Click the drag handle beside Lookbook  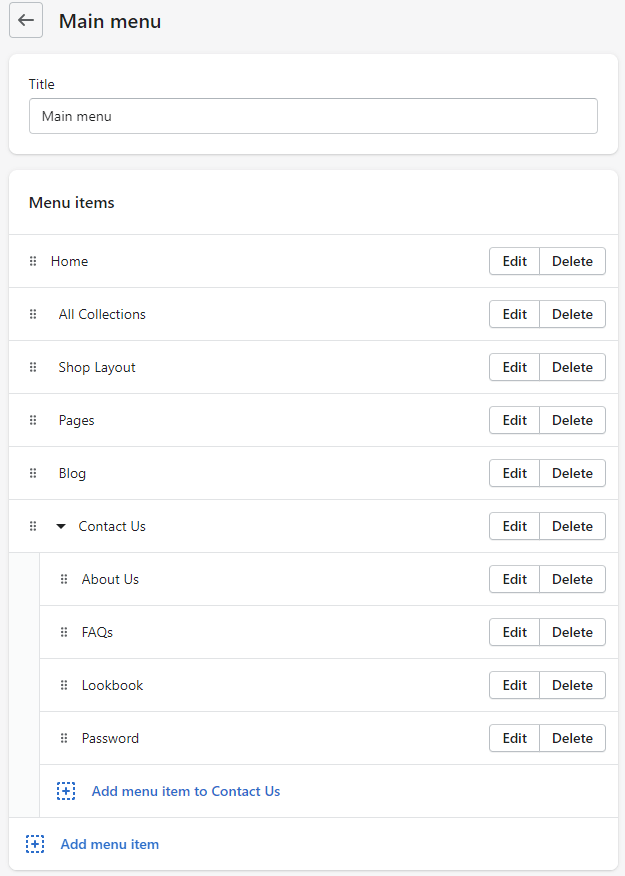click(64, 685)
